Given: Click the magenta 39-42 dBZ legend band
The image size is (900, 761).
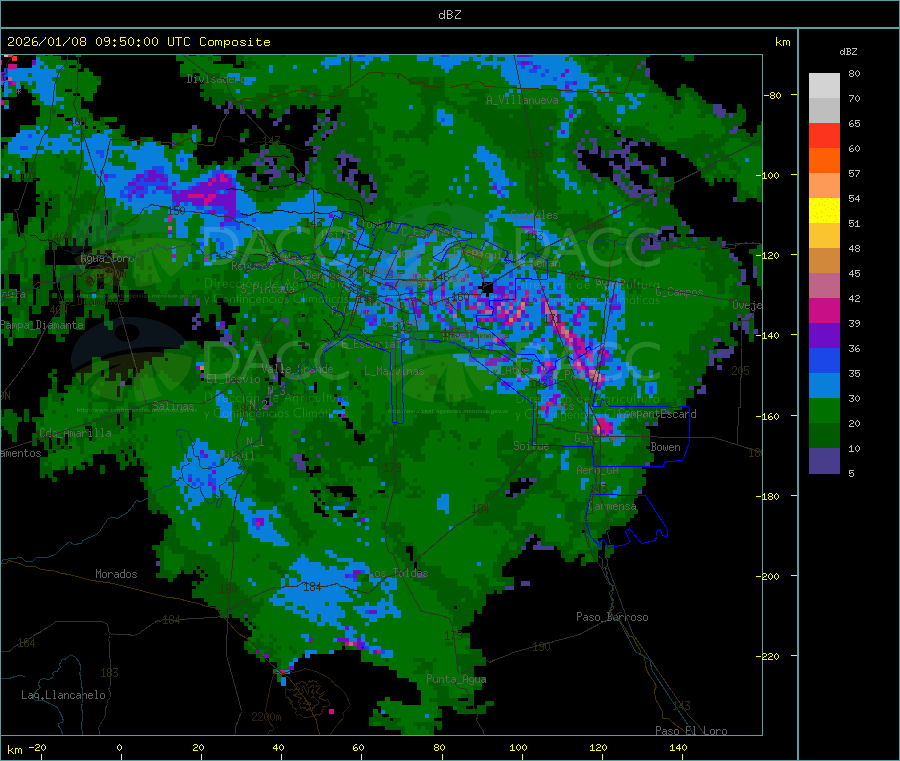Looking at the screenshot, I should pyautogui.click(x=824, y=310).
